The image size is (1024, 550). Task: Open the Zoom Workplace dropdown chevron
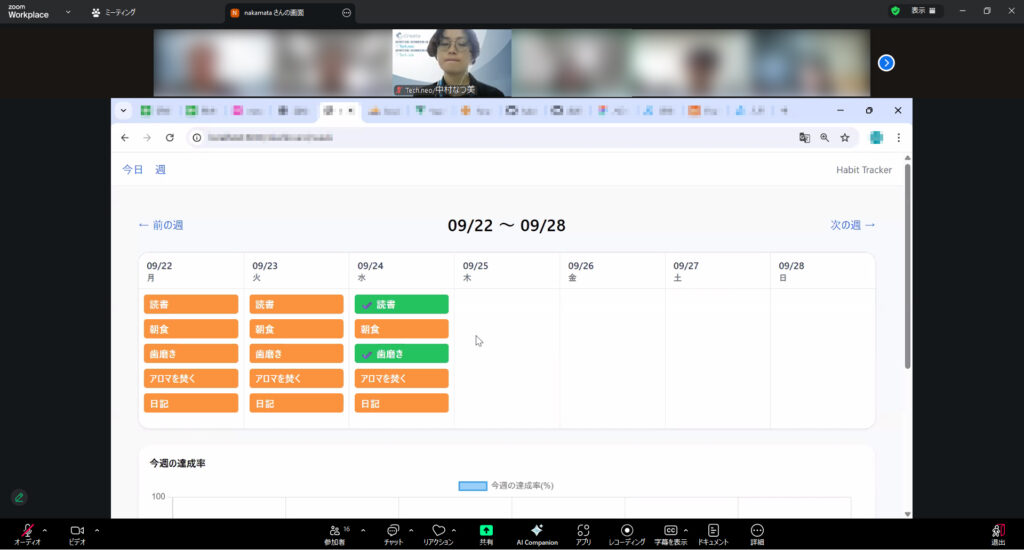68,12
